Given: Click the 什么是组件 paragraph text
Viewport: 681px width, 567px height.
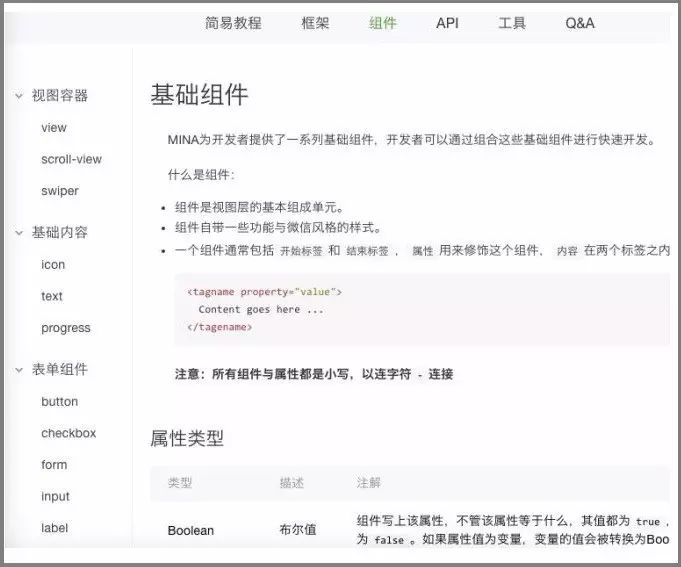Looking at the screenshot, I should 201,175.
